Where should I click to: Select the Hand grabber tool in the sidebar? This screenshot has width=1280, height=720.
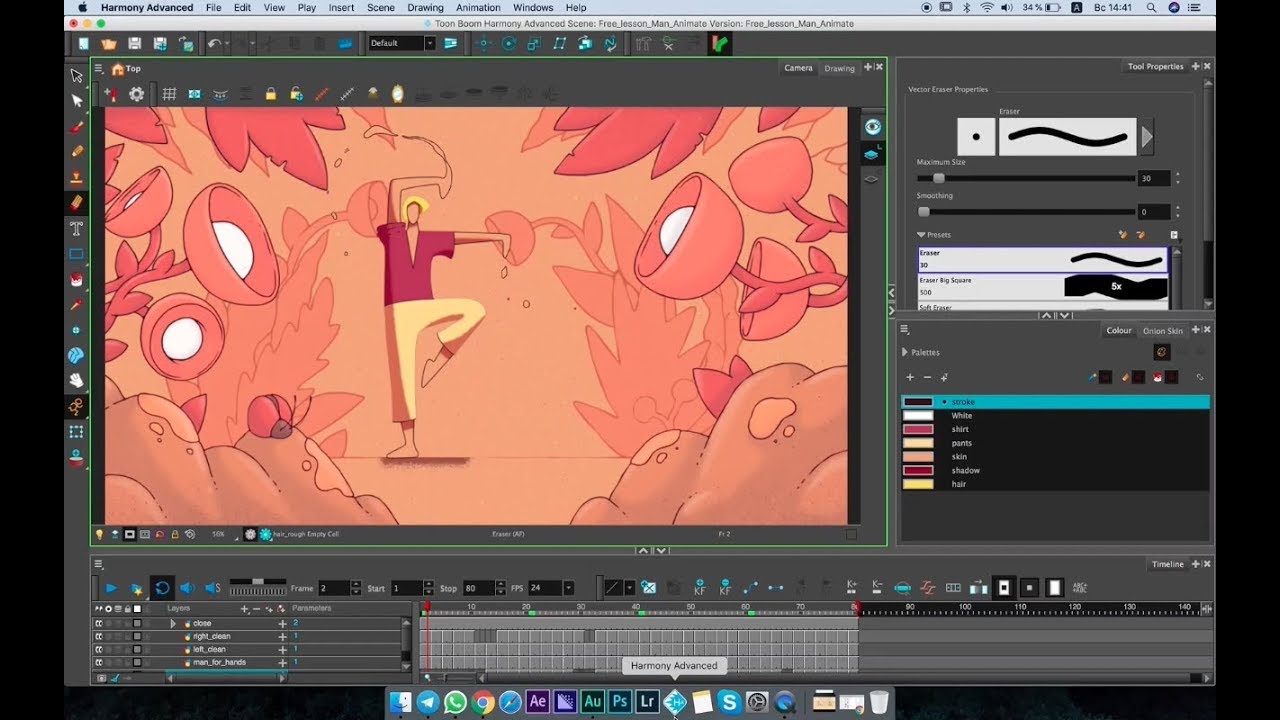pyautogui.click(x=76, y=380)
